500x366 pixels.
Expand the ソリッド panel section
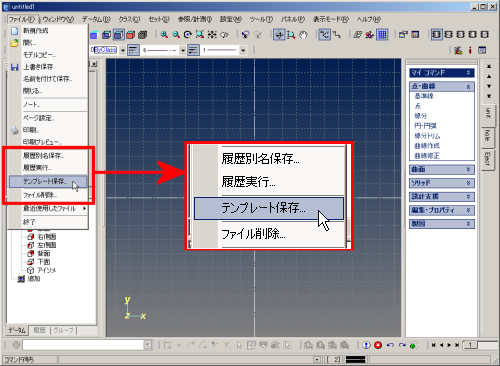(442, 183)
